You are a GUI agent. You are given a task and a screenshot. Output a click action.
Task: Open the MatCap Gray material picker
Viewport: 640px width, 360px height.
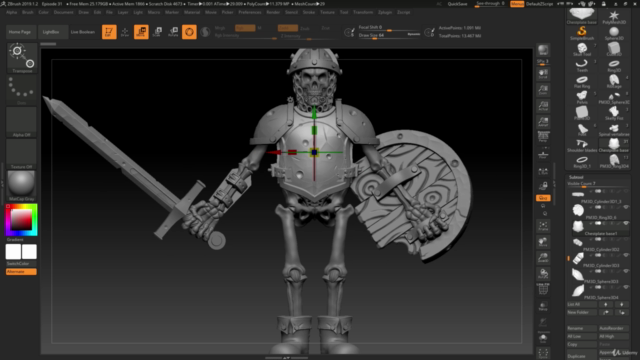(22, 186)
